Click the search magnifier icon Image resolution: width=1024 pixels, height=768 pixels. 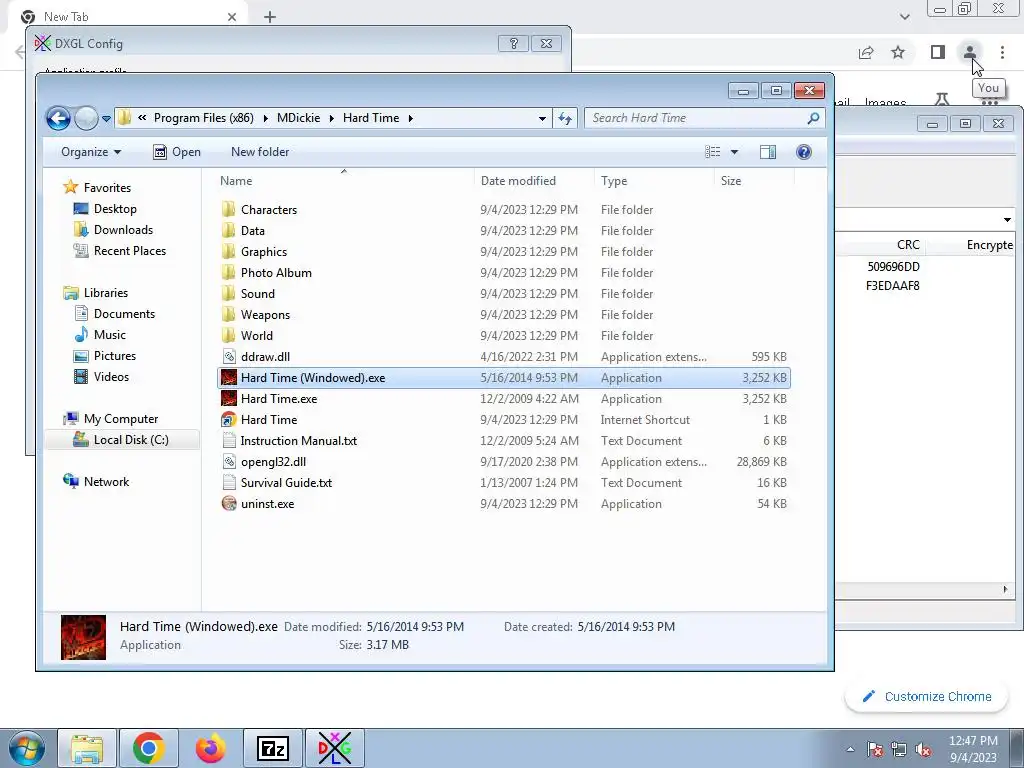(x=813, y=118)
